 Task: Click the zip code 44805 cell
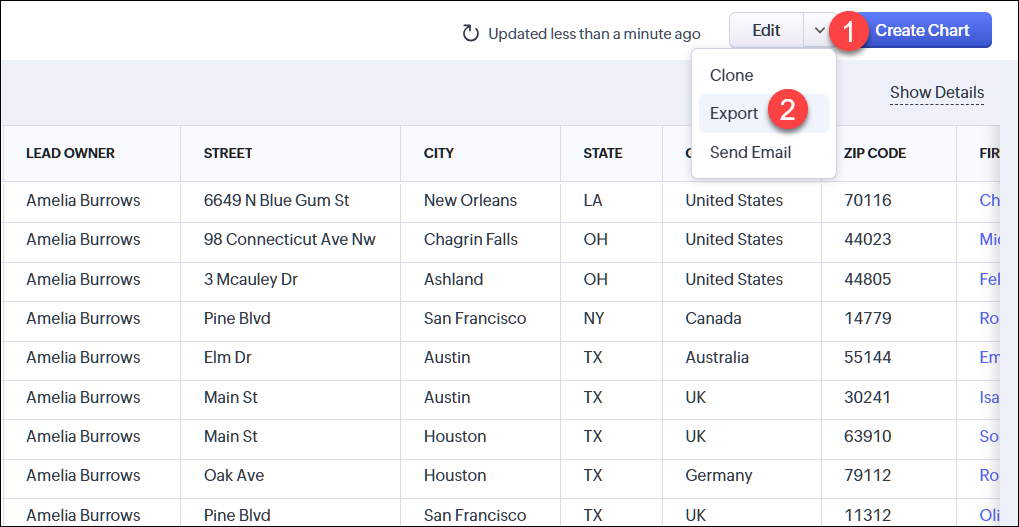click(867, 279)
